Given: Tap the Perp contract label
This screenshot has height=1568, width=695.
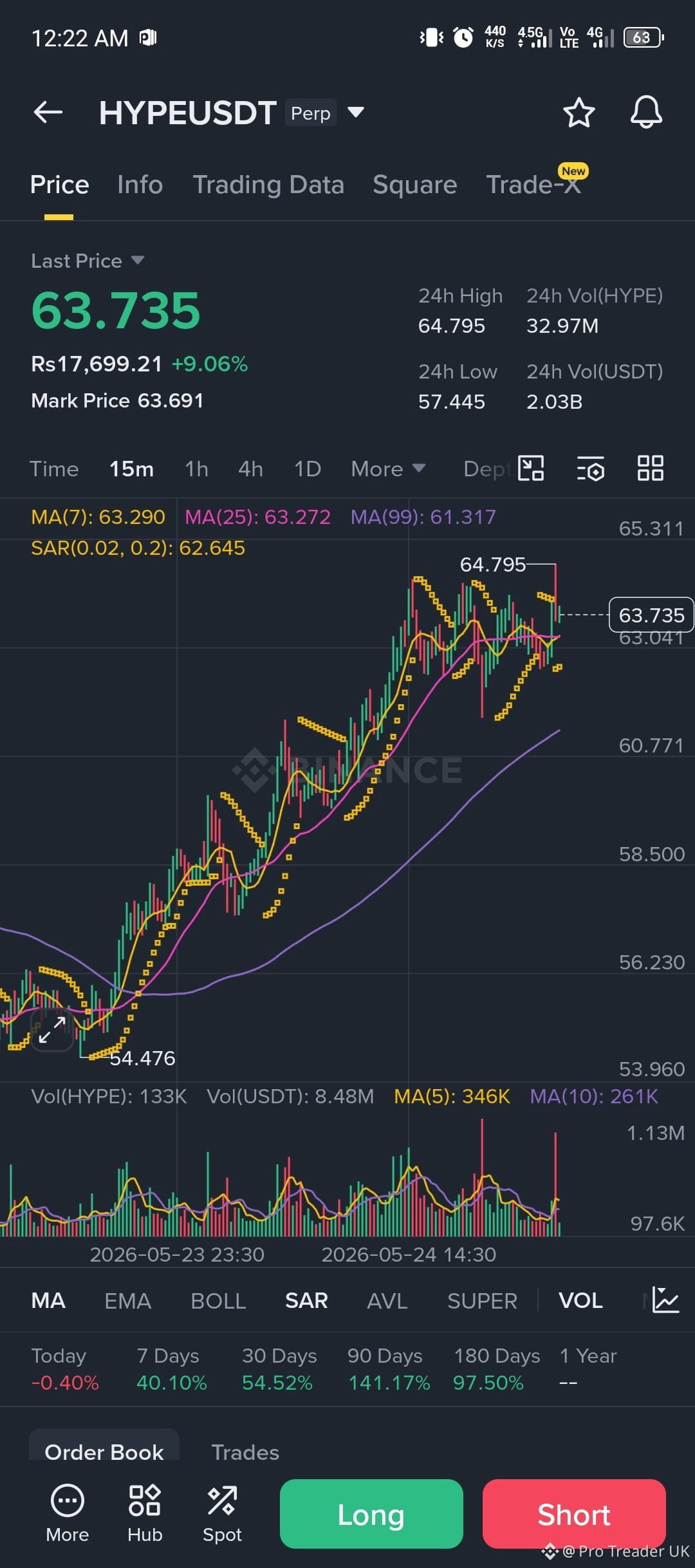Looking at the screenshot, I should coord(311,113).
